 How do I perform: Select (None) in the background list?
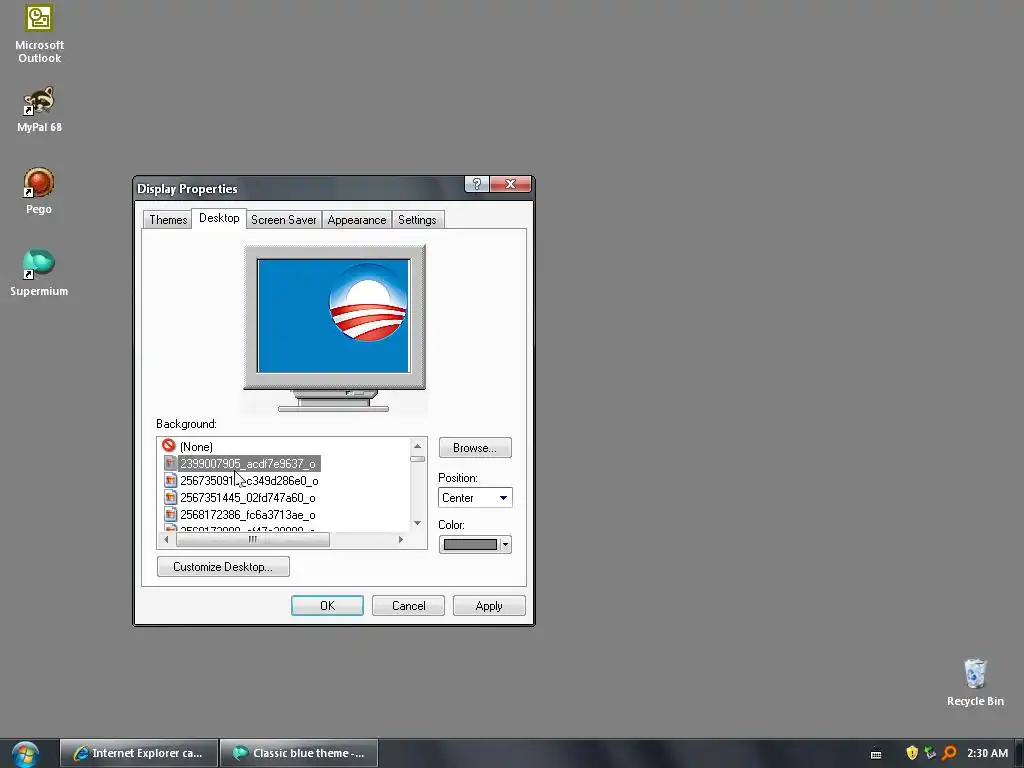click(x=196, y=447)
